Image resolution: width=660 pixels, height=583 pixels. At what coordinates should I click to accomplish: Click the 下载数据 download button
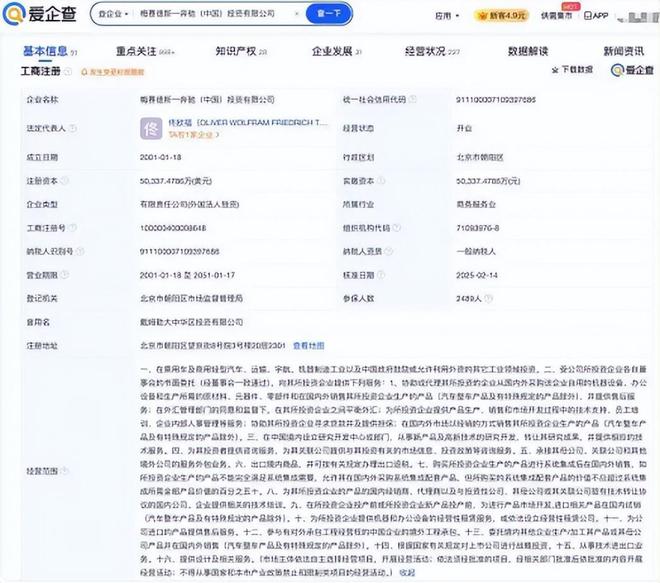coord(572,69)
